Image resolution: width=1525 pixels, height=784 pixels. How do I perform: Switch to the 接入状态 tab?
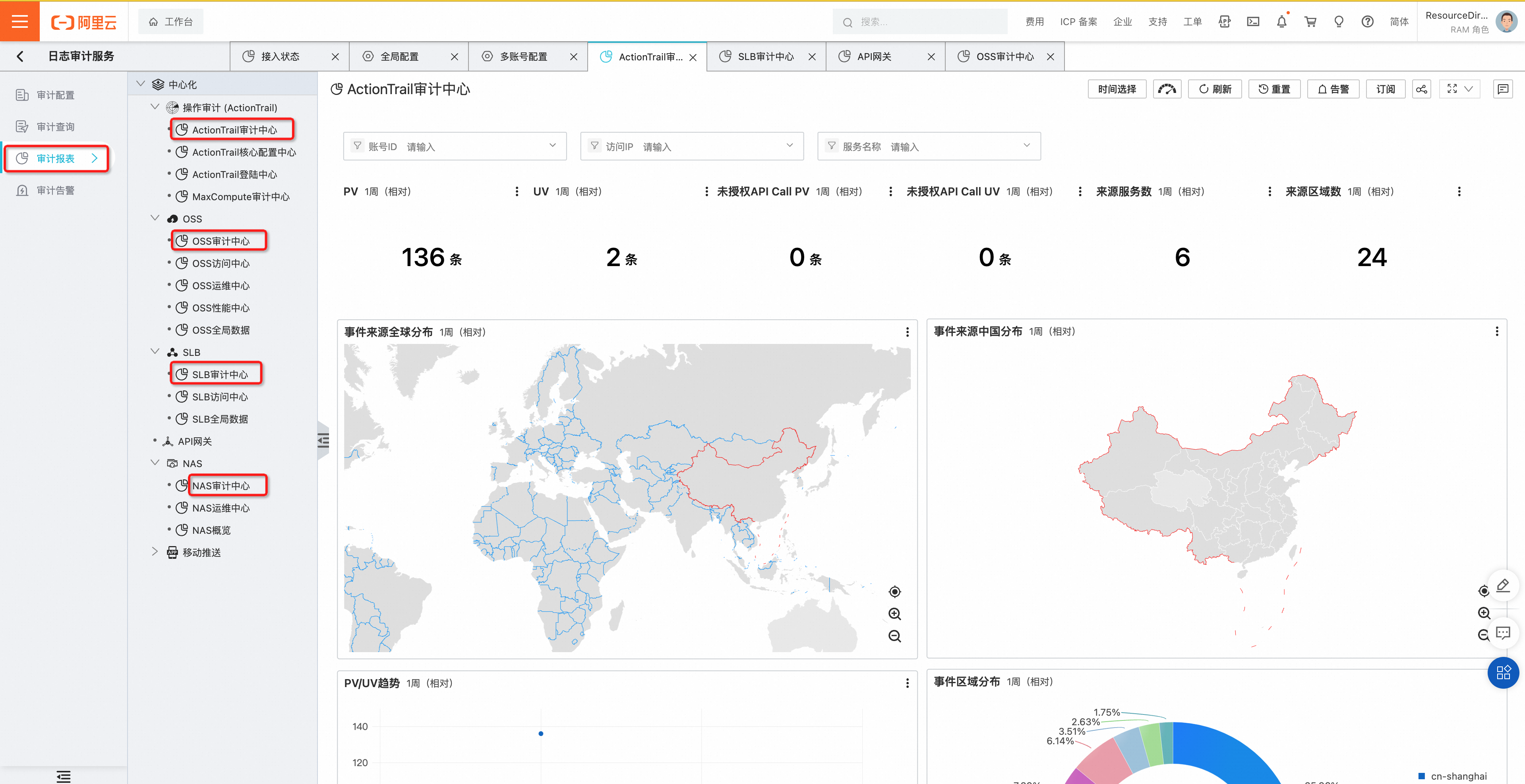click(x=281, y=57)
